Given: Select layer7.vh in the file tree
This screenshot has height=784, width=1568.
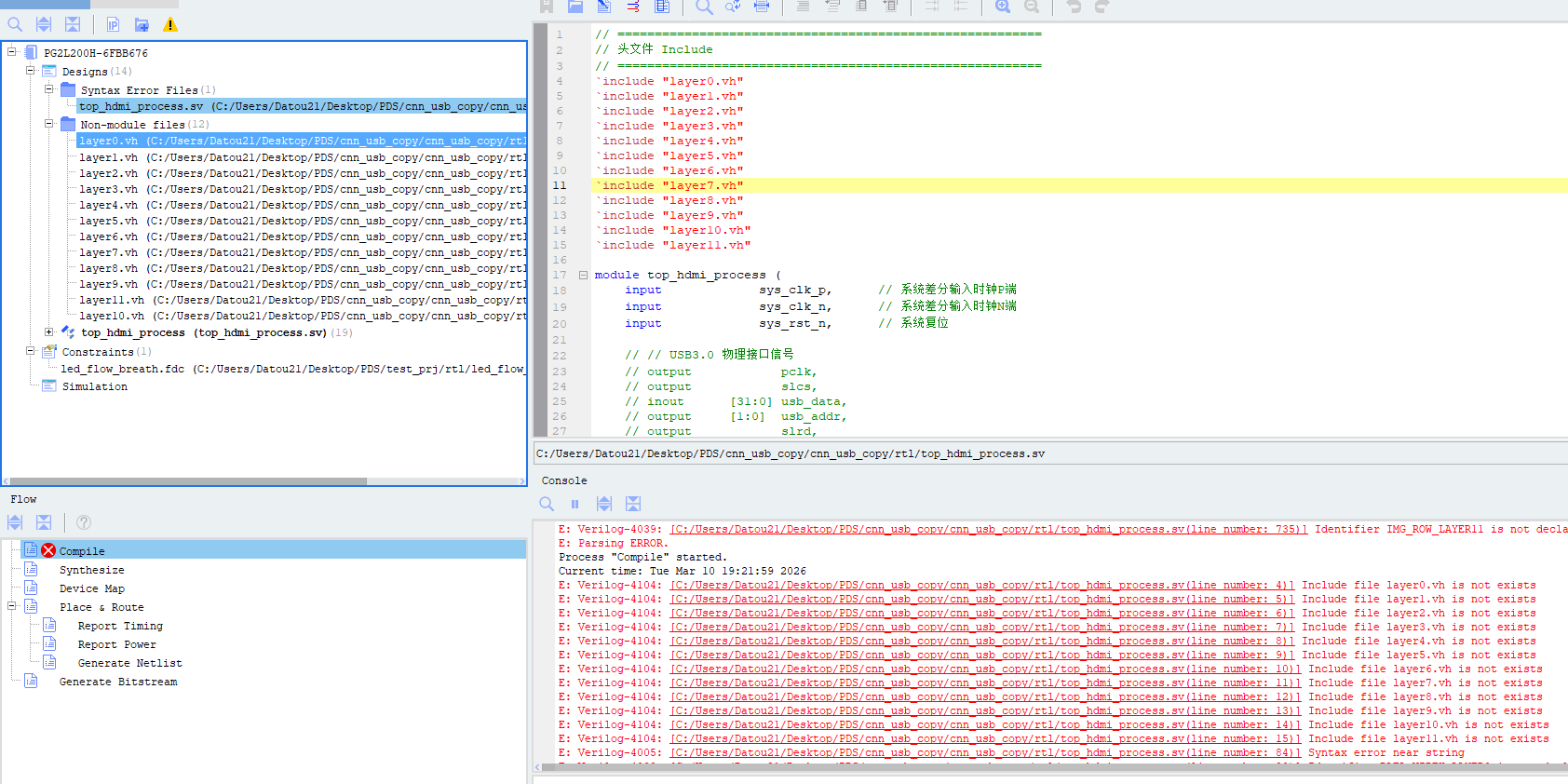Looking at the screenshot, I should point(108,252).
